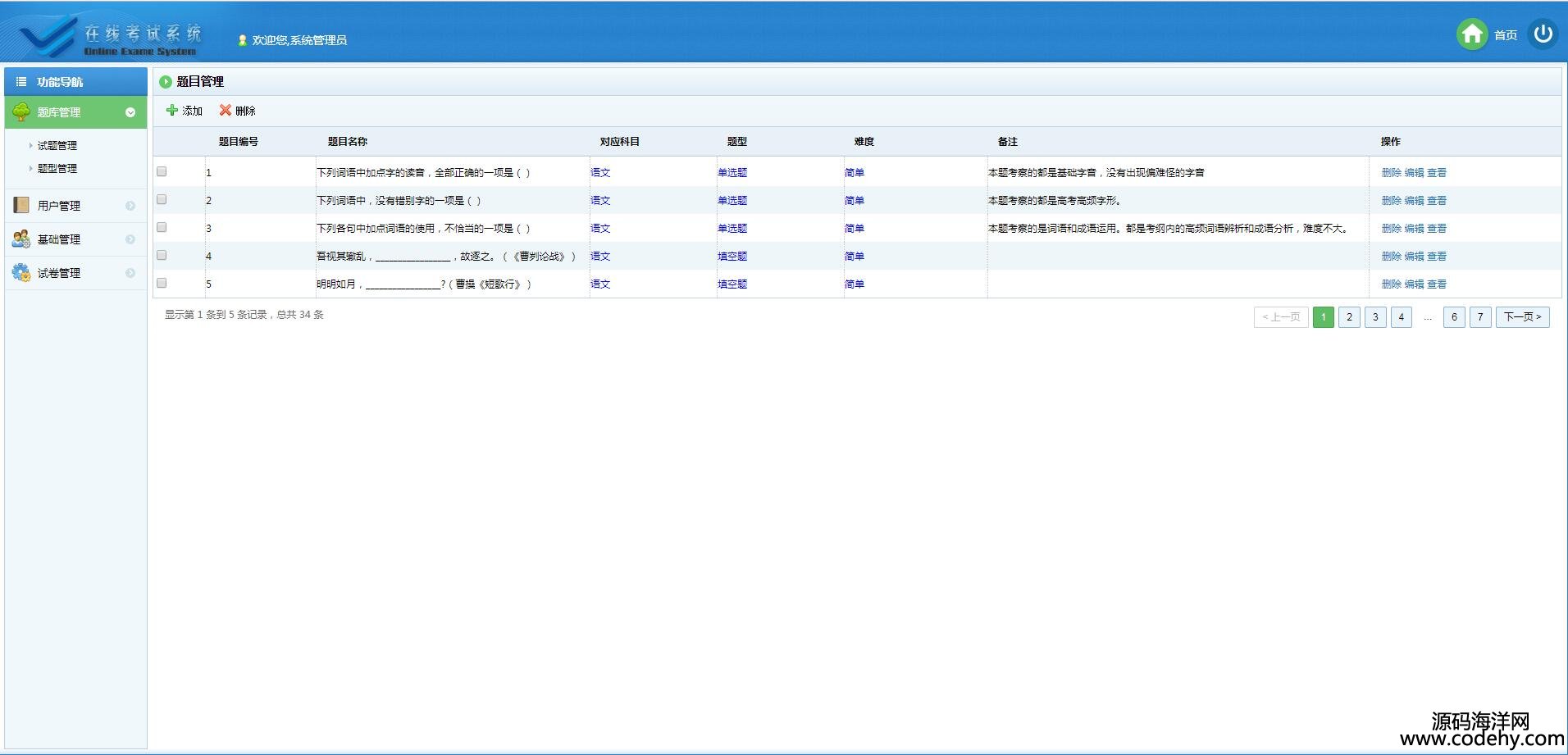Click the people icon beside 基础管理
The height and width of the screenshot is (755, 1568).
(x=21, y=239)
